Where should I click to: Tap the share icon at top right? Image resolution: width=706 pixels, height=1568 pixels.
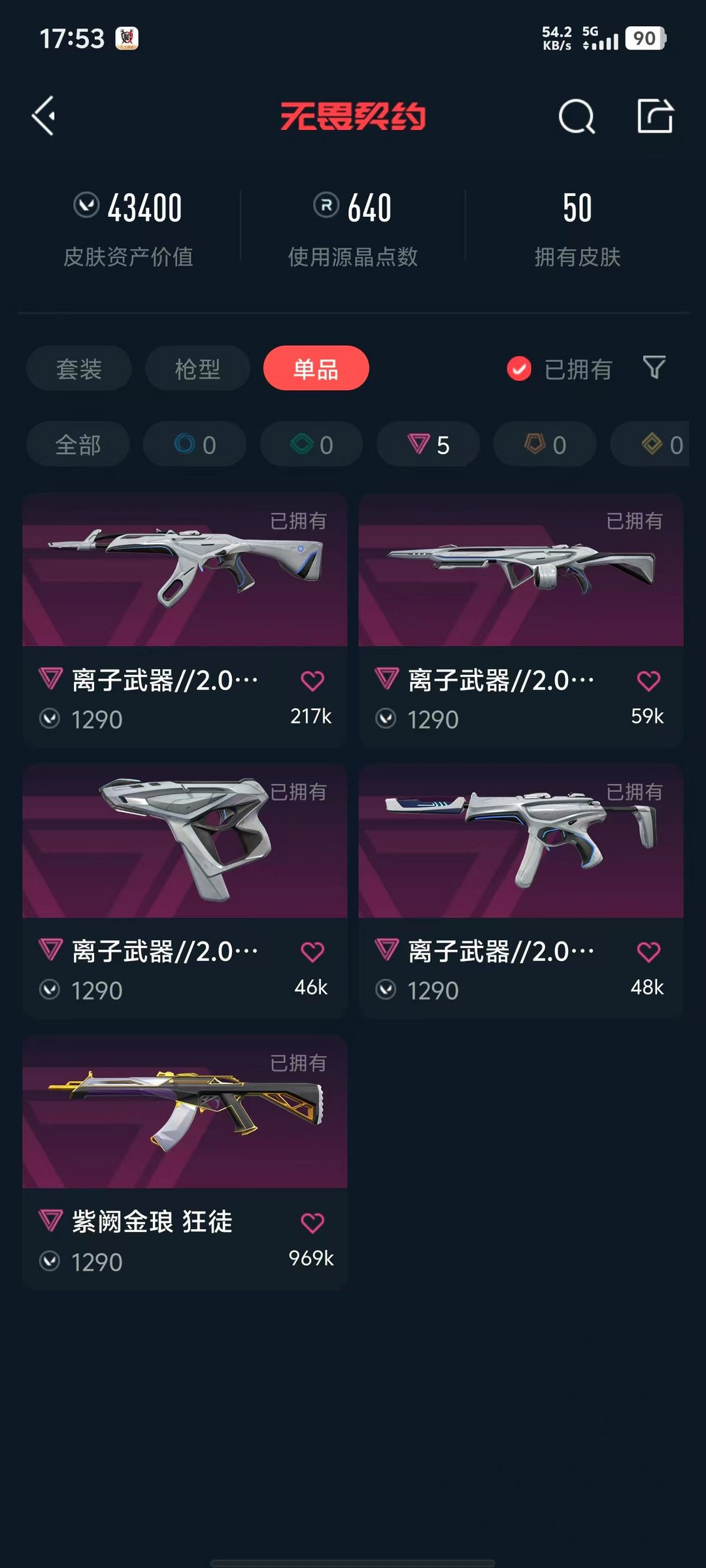(x=655, y=116)
